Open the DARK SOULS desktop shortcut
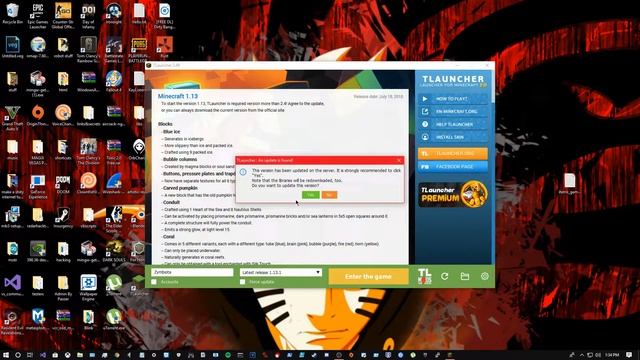The image size is (640, 360). (113, 251)
